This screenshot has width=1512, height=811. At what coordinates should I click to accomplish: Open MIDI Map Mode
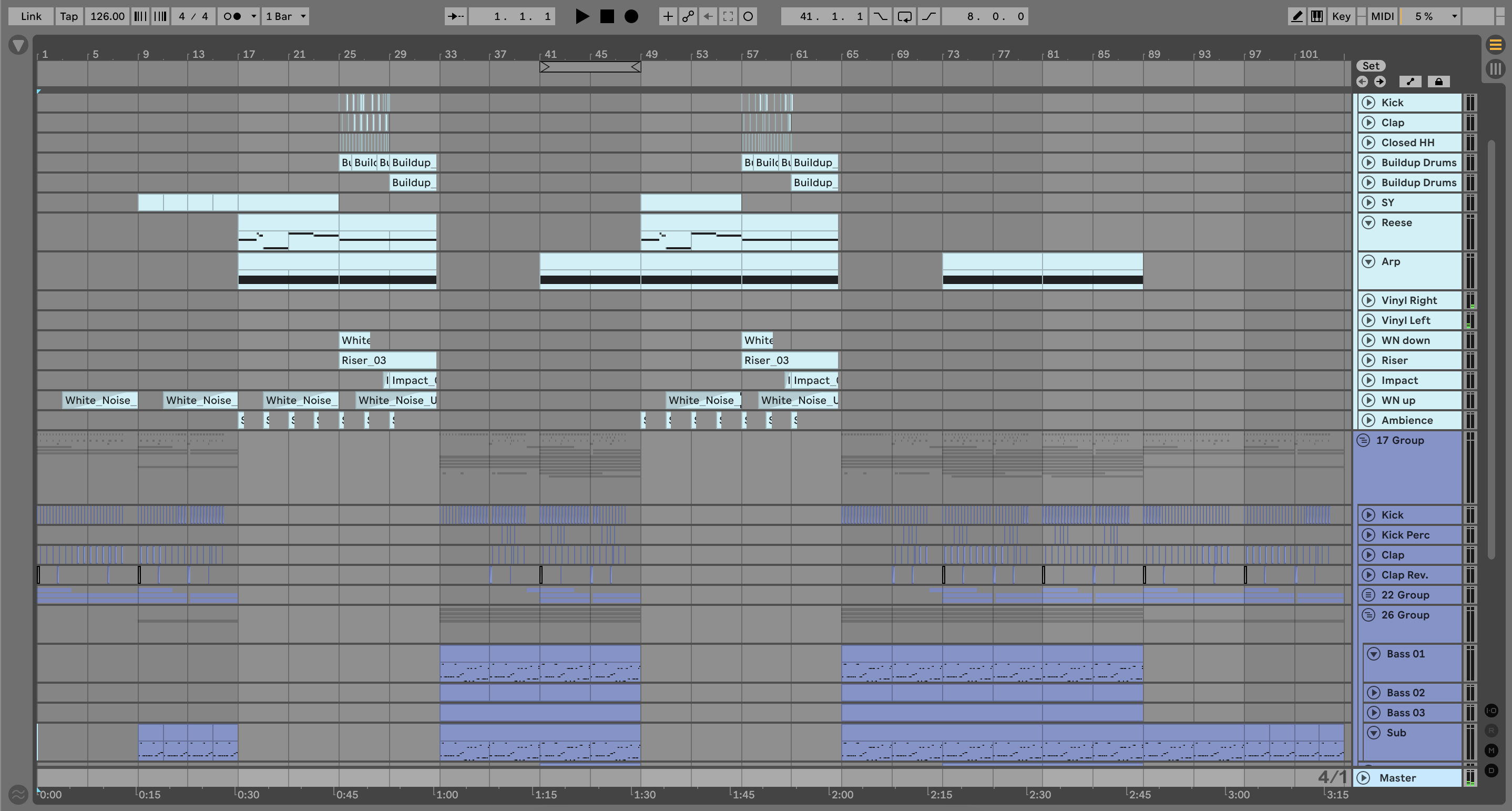pos(1382,16)
